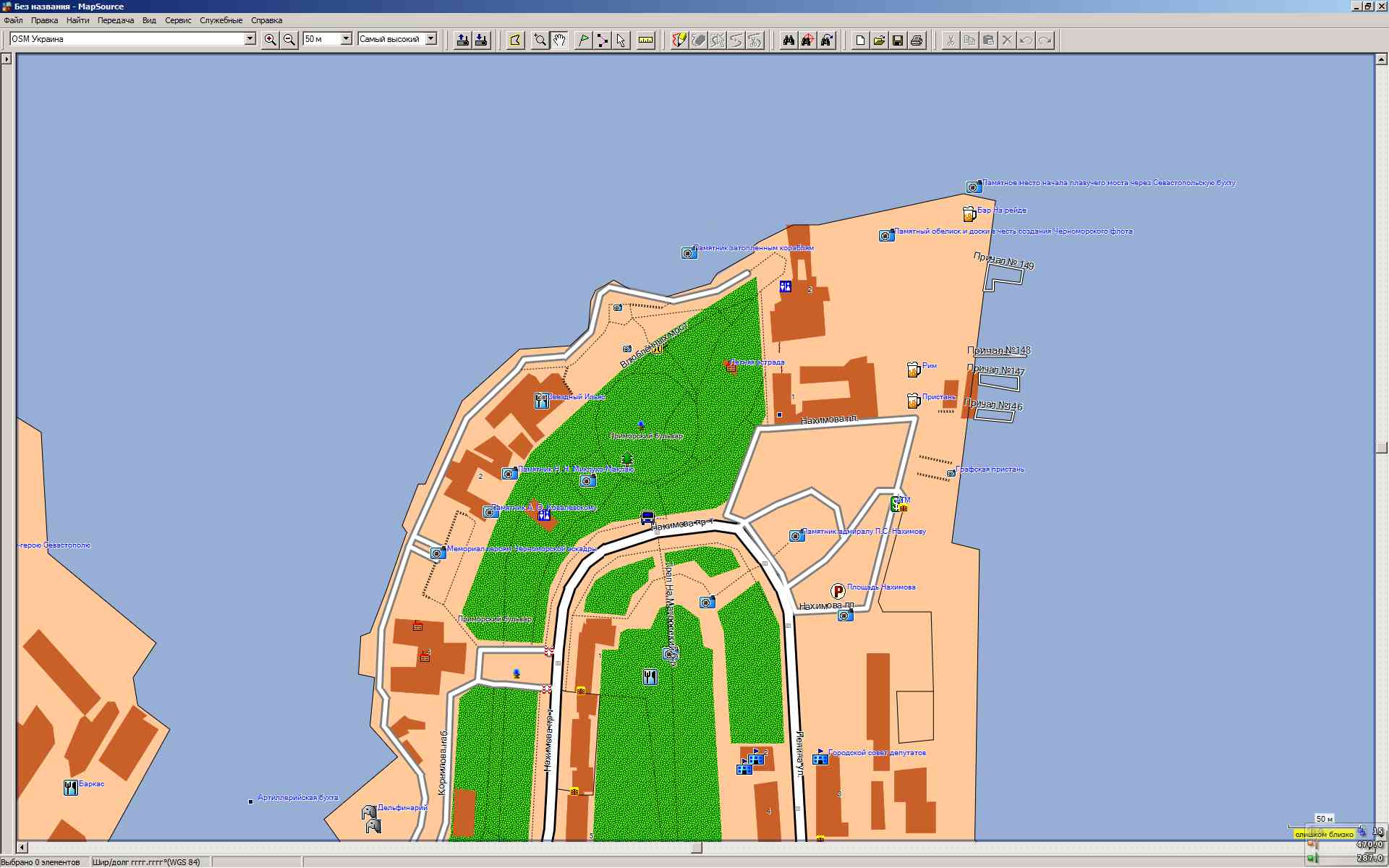Select the map selection tool

[x=515, y=40]
